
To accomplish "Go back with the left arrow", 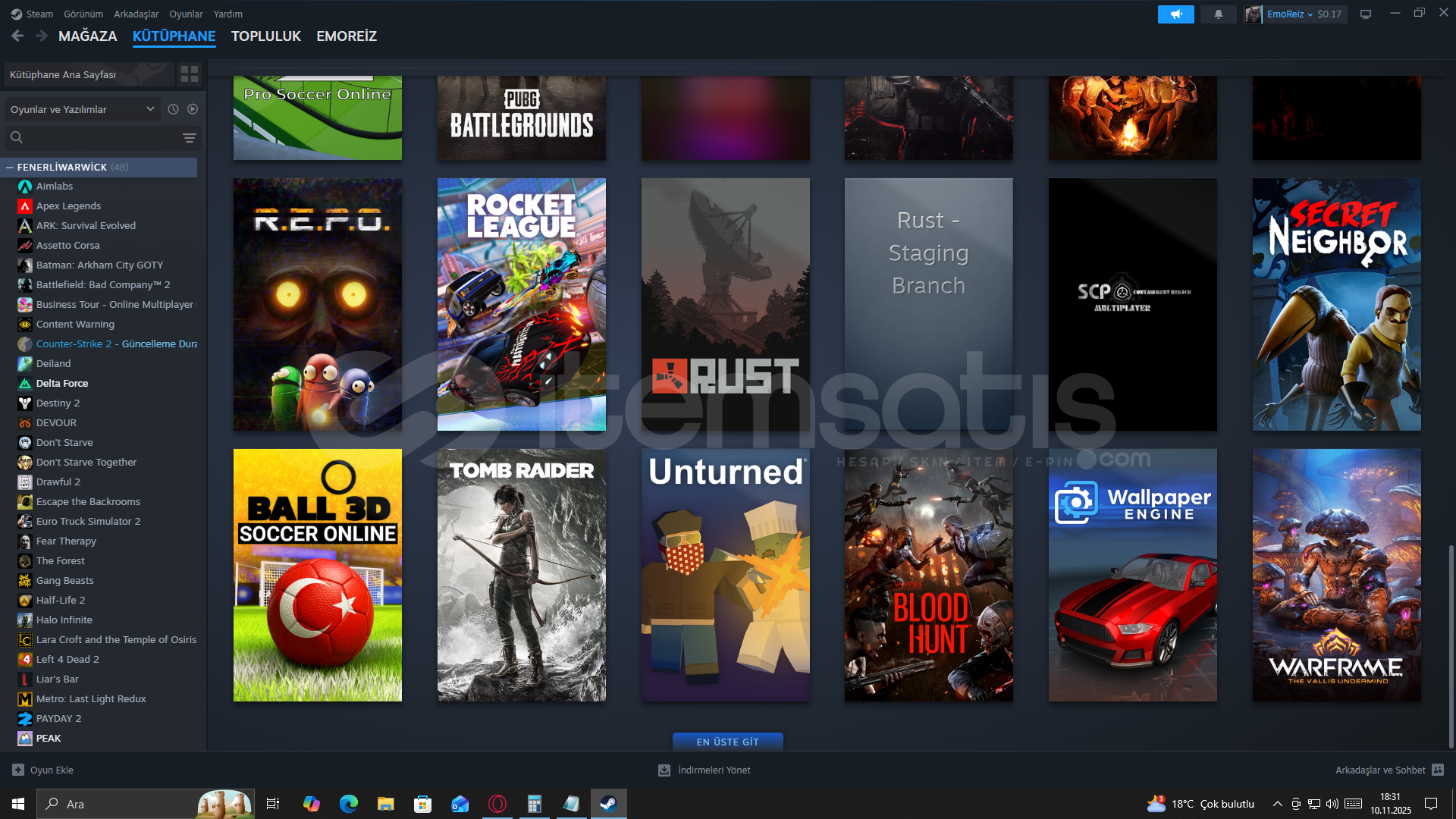I will 17,36.
